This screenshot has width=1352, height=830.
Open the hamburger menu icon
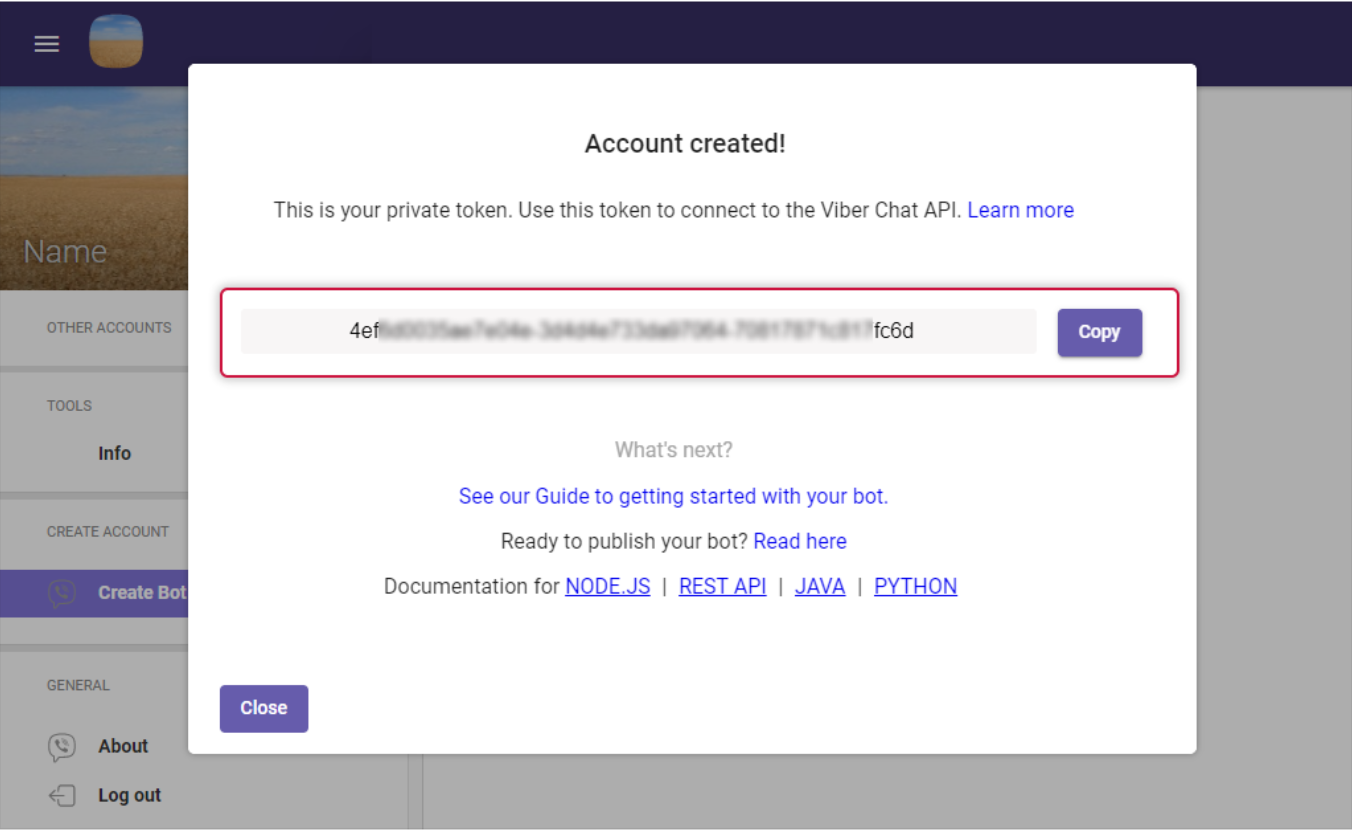point(47,44)
